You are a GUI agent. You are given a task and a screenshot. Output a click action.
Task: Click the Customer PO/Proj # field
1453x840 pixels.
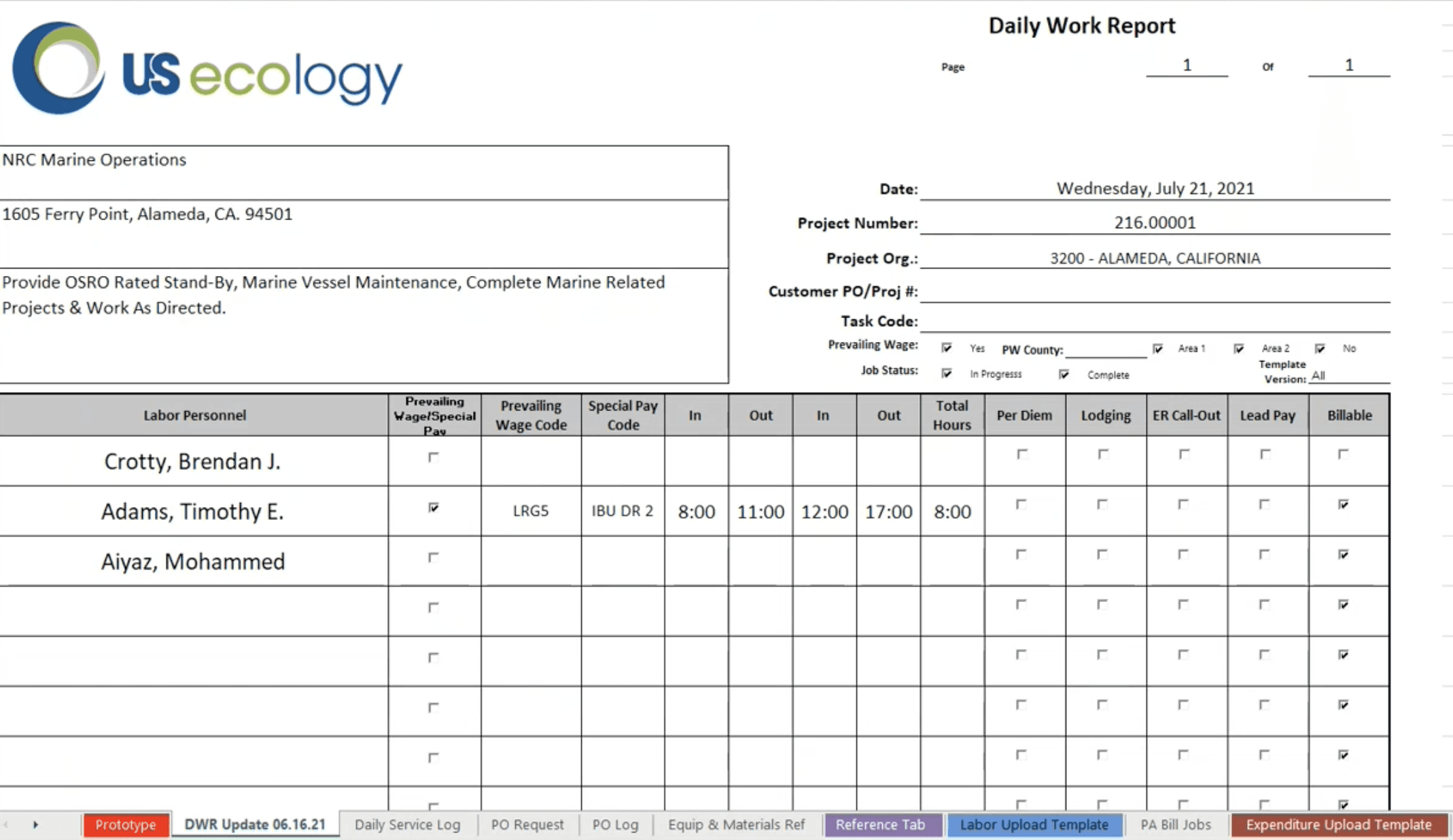pos(1155,292)
